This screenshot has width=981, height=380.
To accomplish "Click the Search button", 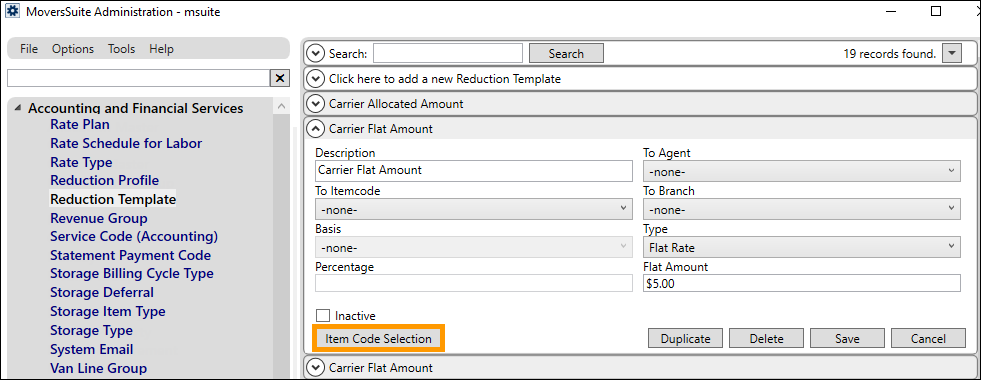I will tap(566, 54).
